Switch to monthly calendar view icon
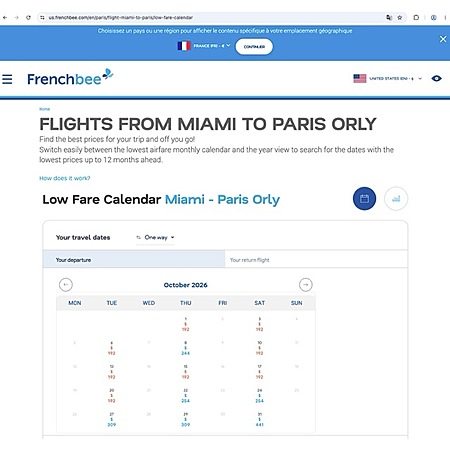 pyautogui.click(x=364, y=199)
